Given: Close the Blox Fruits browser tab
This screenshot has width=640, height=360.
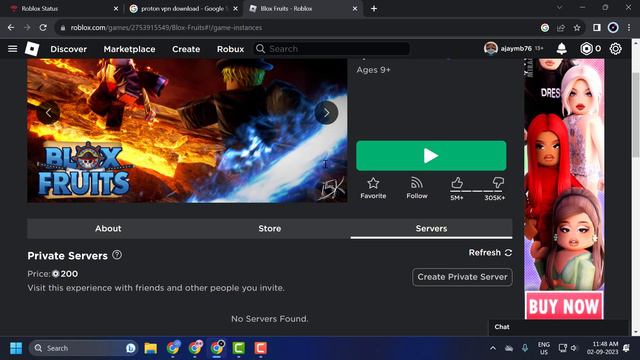Looking at the screenshot, I should tap(355, 9).
